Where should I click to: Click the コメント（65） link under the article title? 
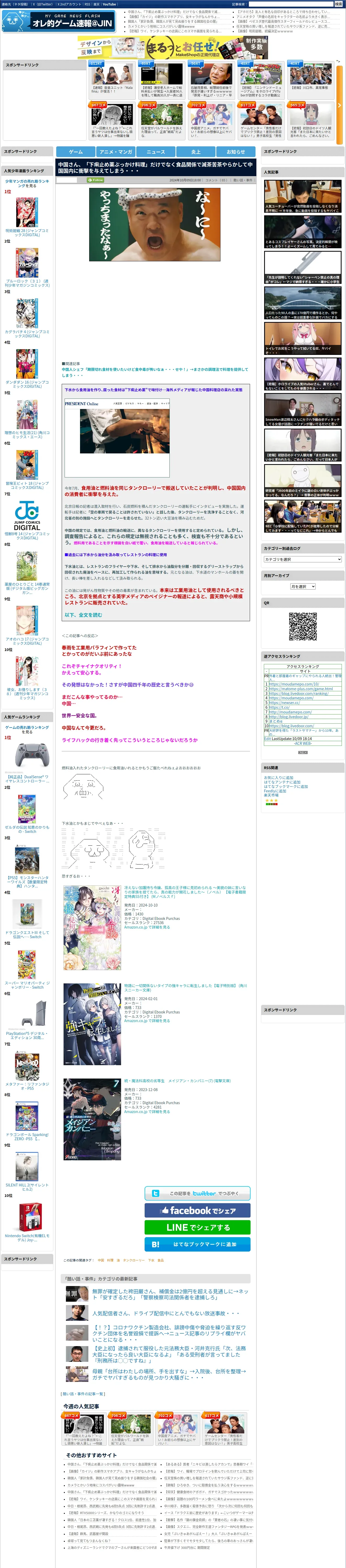[216, 180]
